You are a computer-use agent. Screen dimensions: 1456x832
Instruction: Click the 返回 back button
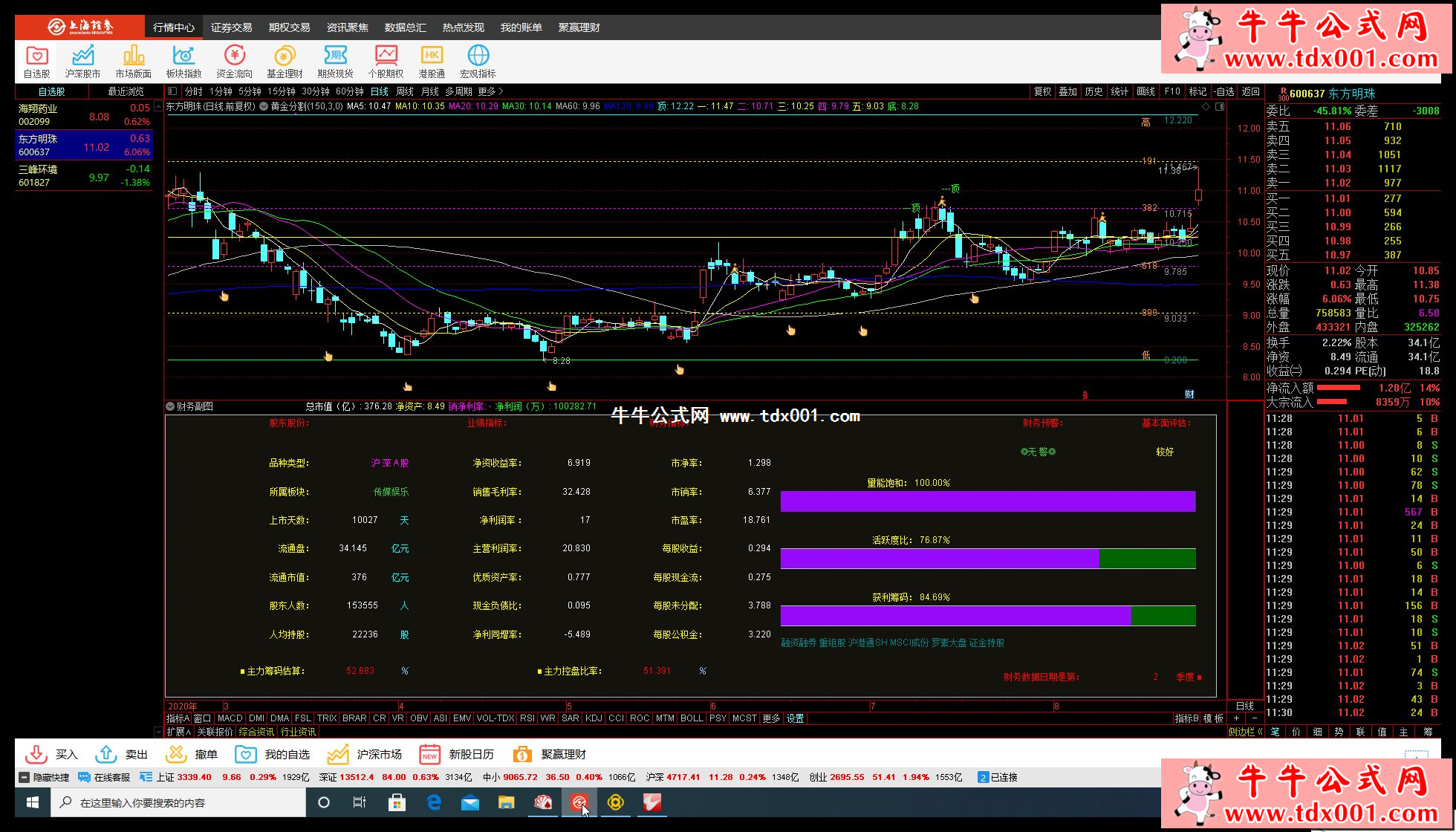(1251, 91)
